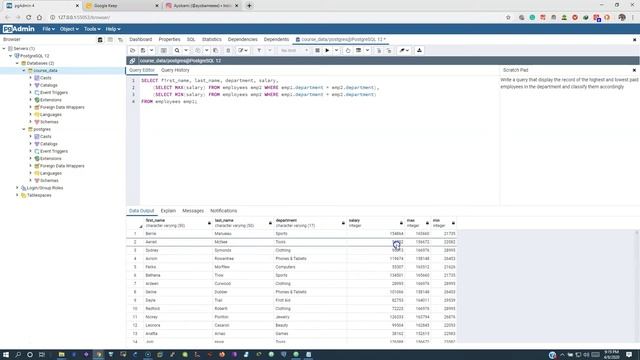Collapse the postgres database node
Viewport: 640px width, 360px height.
[x=24, y=129]
